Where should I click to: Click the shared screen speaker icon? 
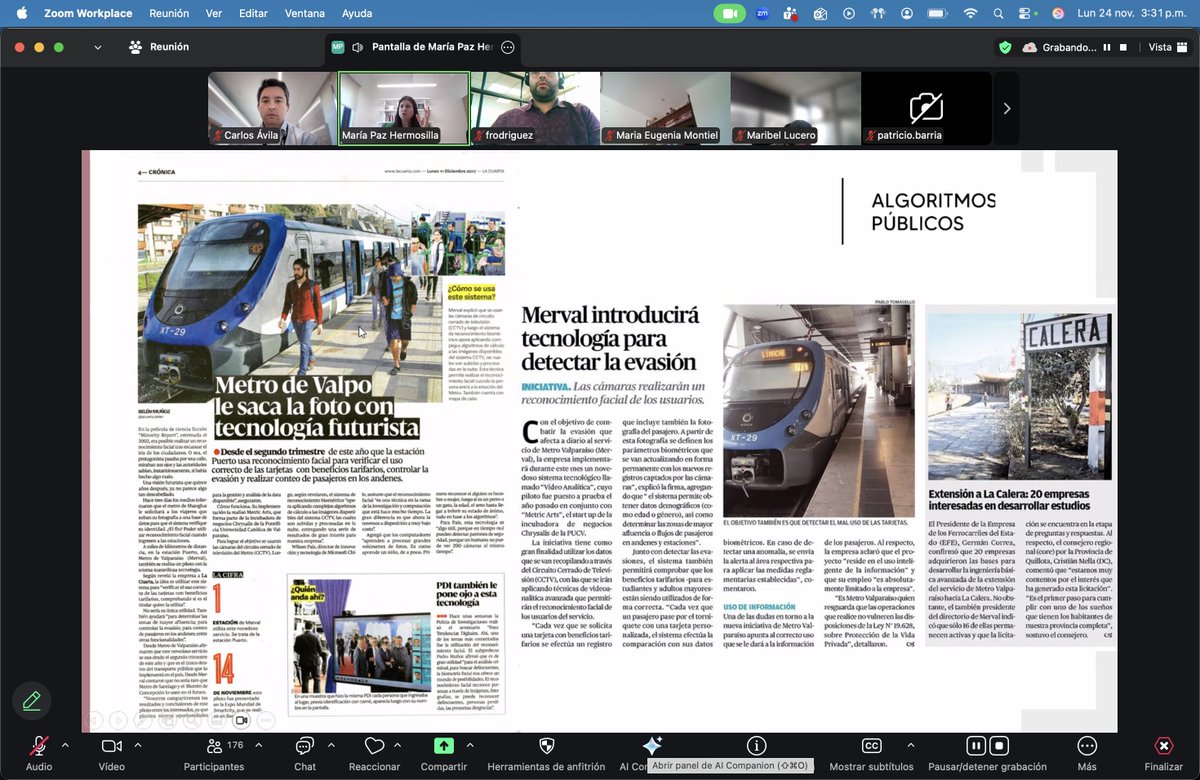[x=357, y=47]
